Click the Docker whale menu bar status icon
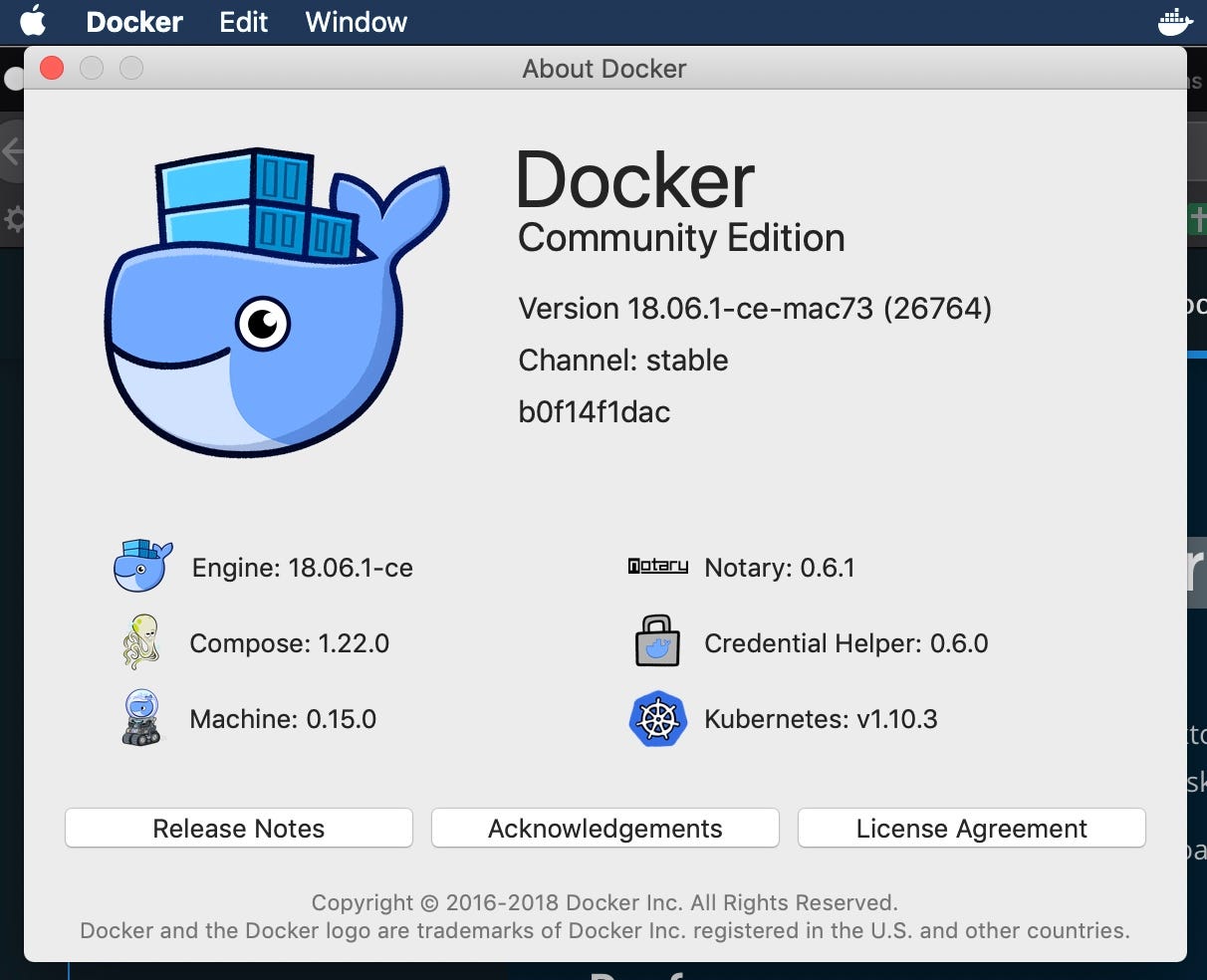Screen dimensions: 1207x980 (x=1175, y=22)
